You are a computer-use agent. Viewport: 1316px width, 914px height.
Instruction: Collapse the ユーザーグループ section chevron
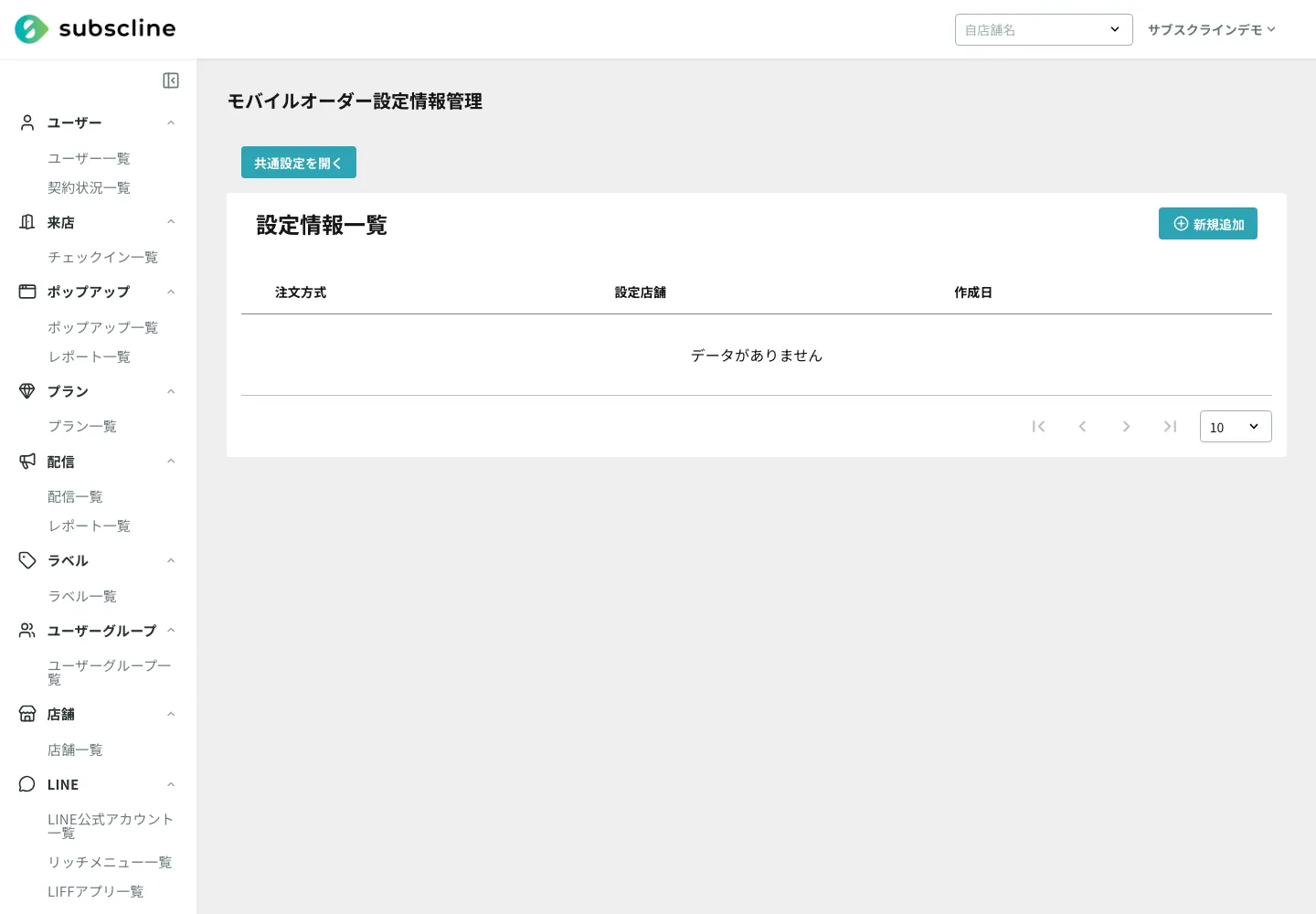tap(171, 631)
